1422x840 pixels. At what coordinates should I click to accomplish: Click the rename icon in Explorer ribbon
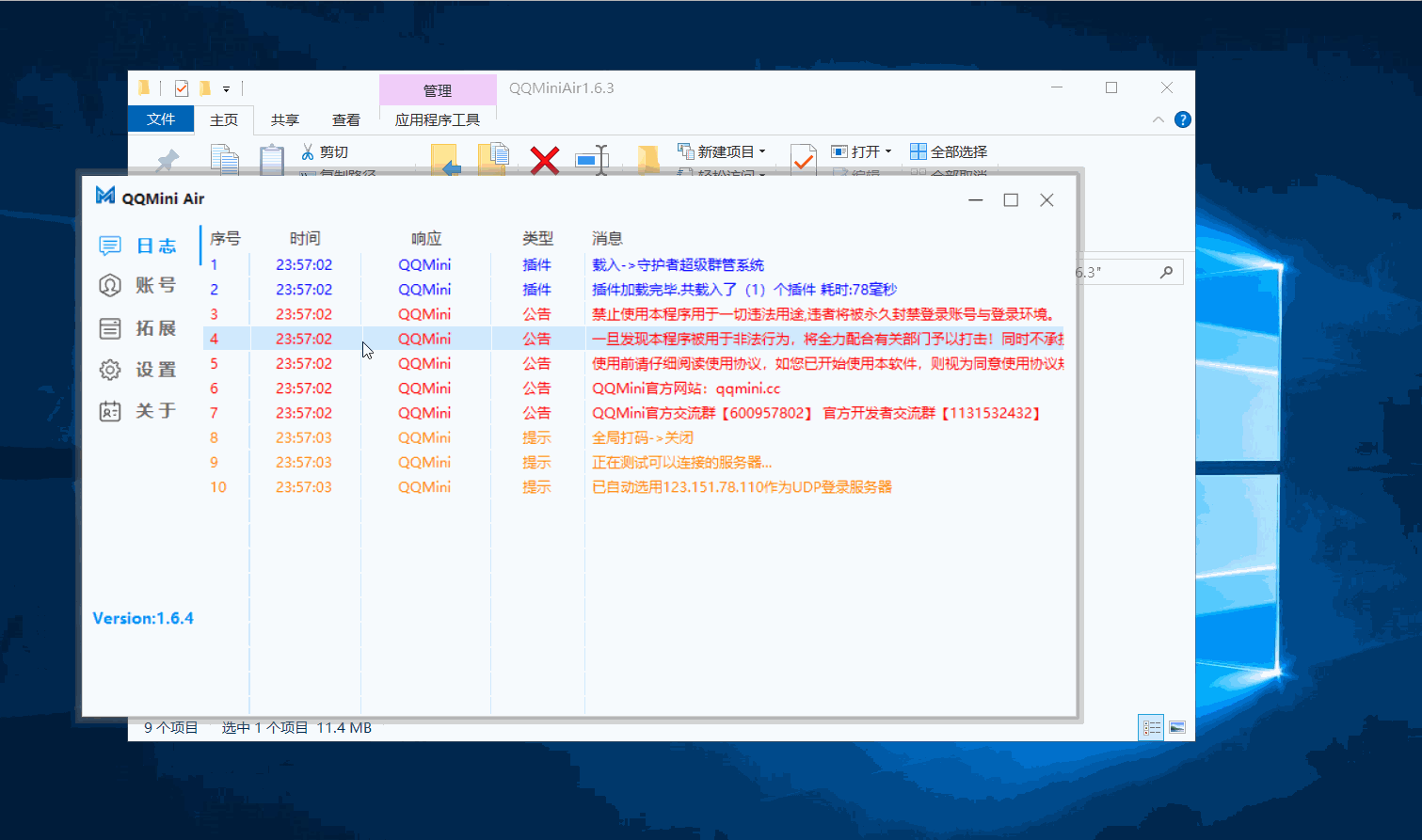click(593, 160)
